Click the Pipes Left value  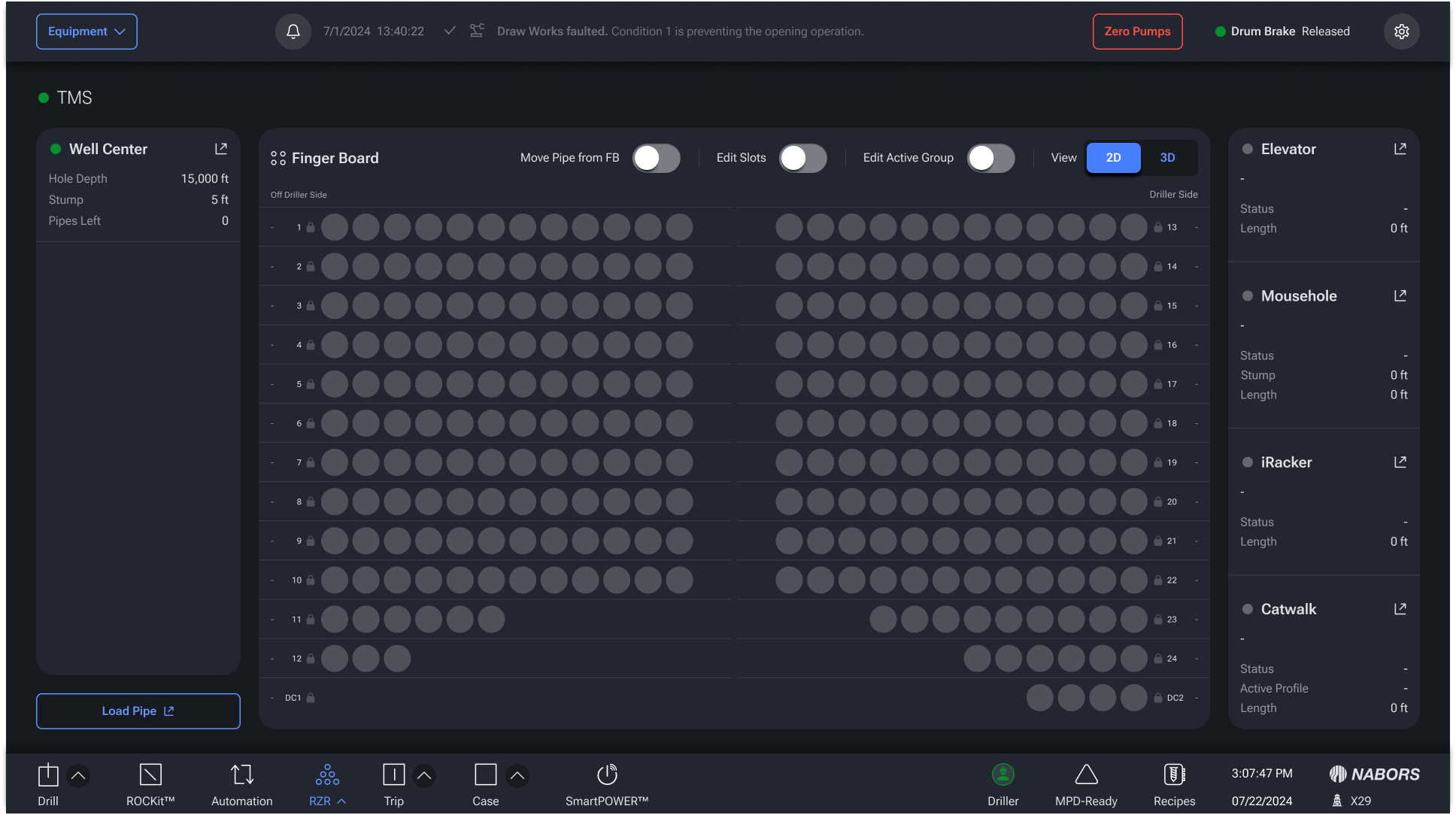click(225, 221)
